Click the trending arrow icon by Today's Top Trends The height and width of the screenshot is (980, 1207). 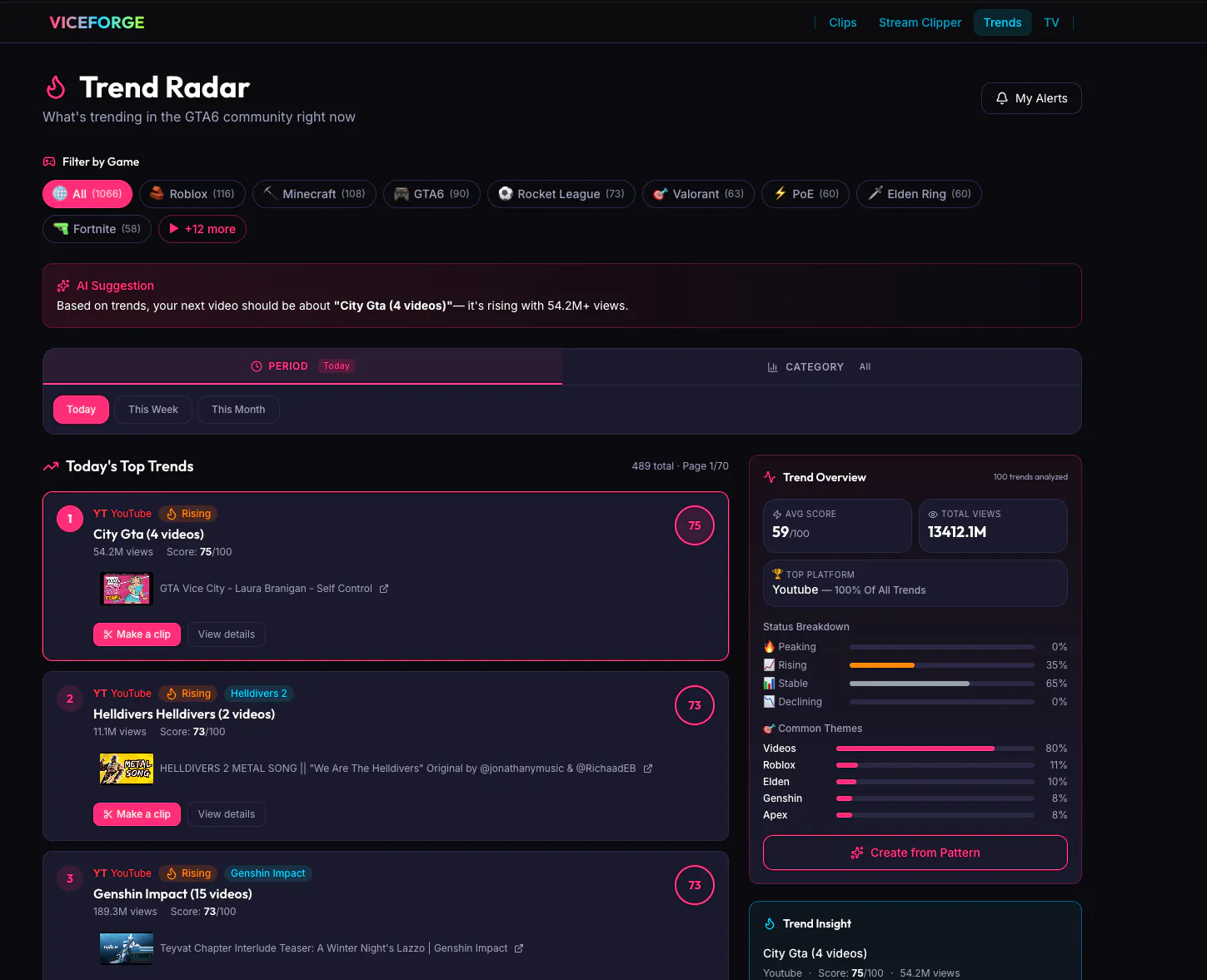(51, 466)
